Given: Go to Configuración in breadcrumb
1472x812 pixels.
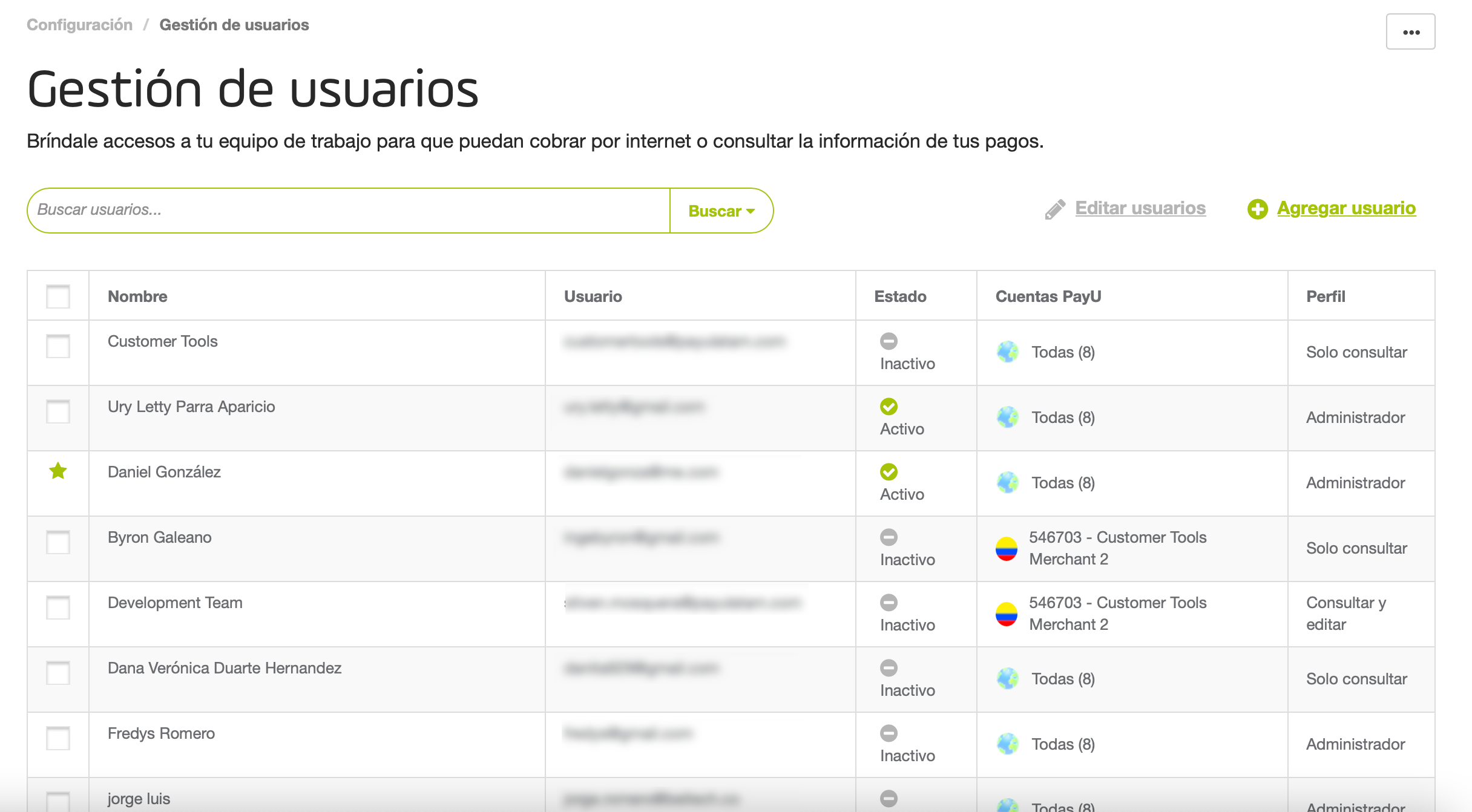Looking at the screenshot, I should click(x=79, y=25).
